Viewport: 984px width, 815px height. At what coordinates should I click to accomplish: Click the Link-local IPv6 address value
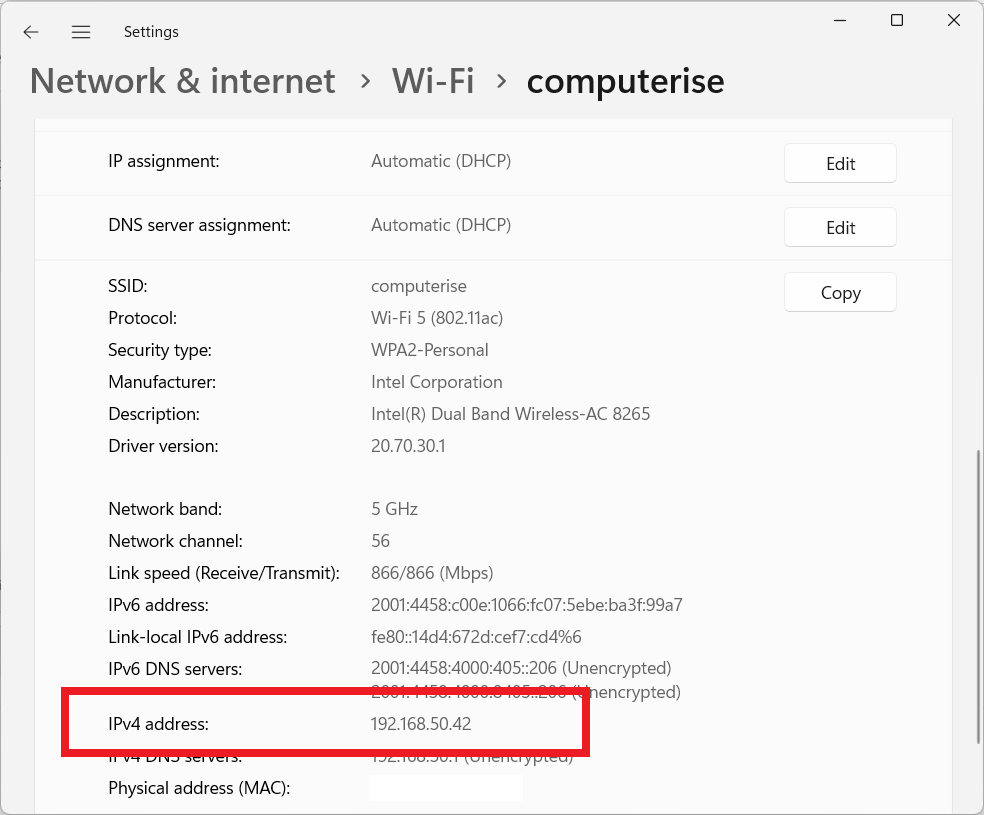[x=476, y=637]
